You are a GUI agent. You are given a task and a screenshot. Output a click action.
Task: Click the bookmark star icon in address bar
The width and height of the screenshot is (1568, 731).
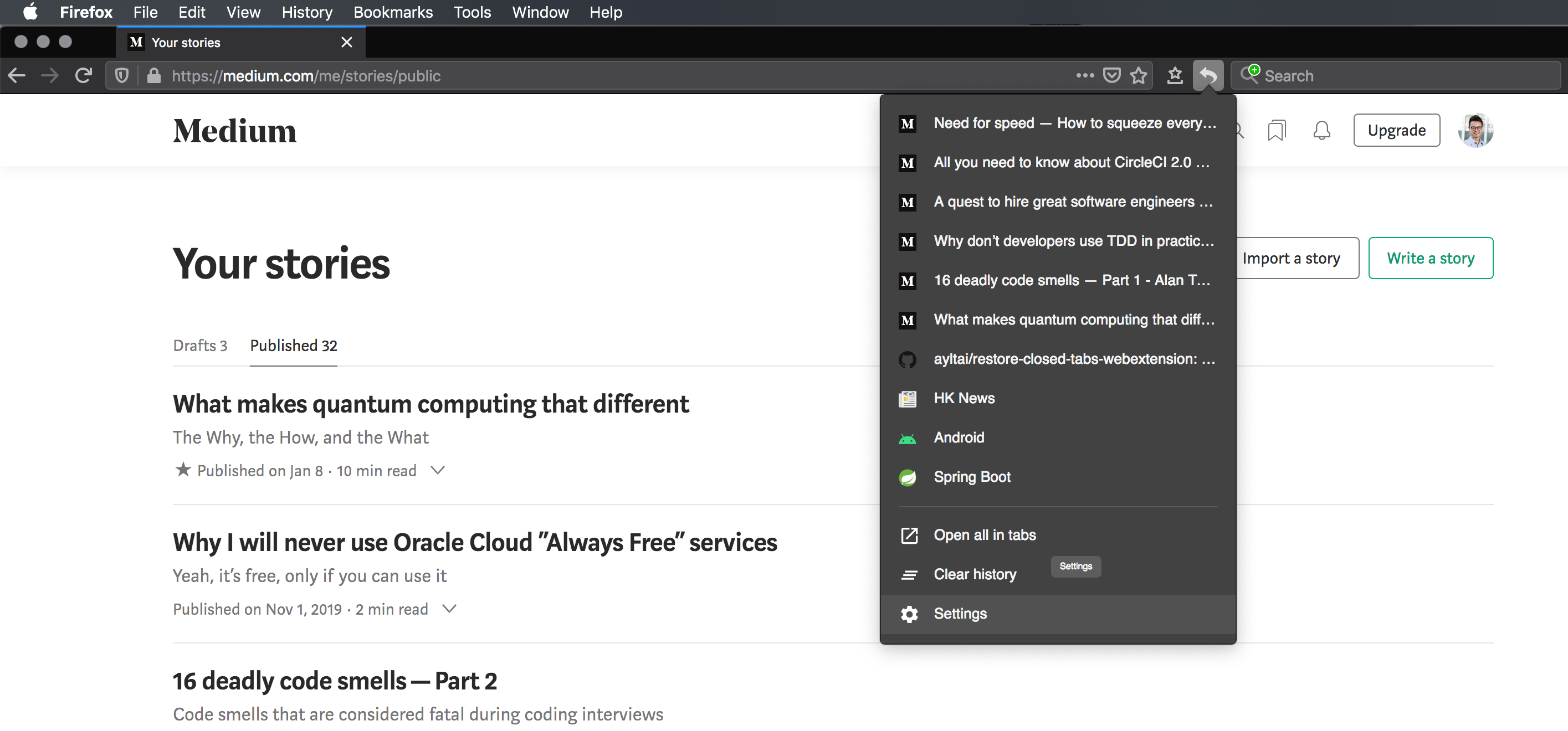(1138, 75)
